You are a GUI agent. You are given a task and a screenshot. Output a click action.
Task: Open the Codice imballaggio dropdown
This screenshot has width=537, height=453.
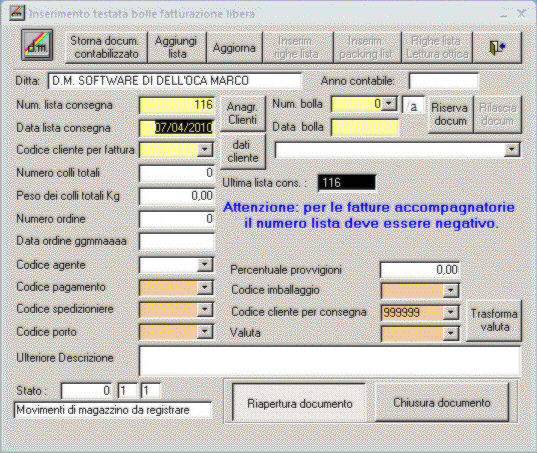[x=451, y=291]
